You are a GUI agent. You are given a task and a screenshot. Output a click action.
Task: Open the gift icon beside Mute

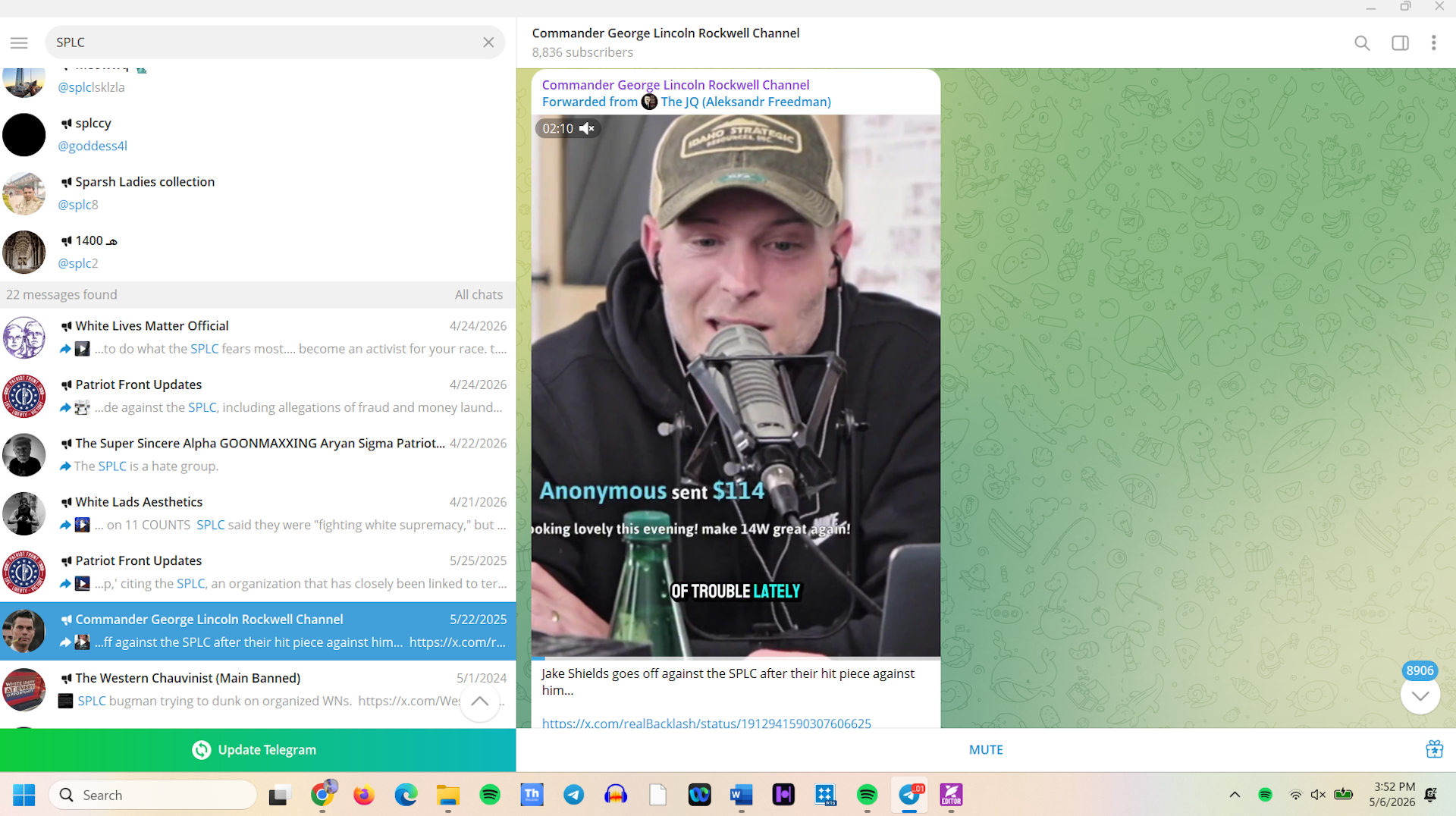tap(1434, 749)
